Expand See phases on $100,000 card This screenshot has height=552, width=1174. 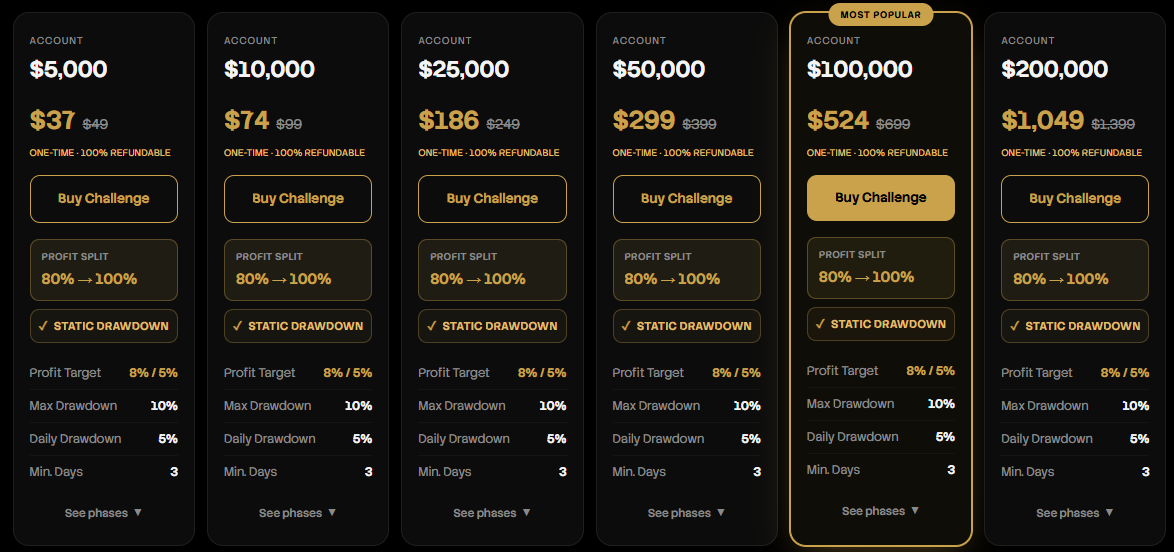(880, 511)
